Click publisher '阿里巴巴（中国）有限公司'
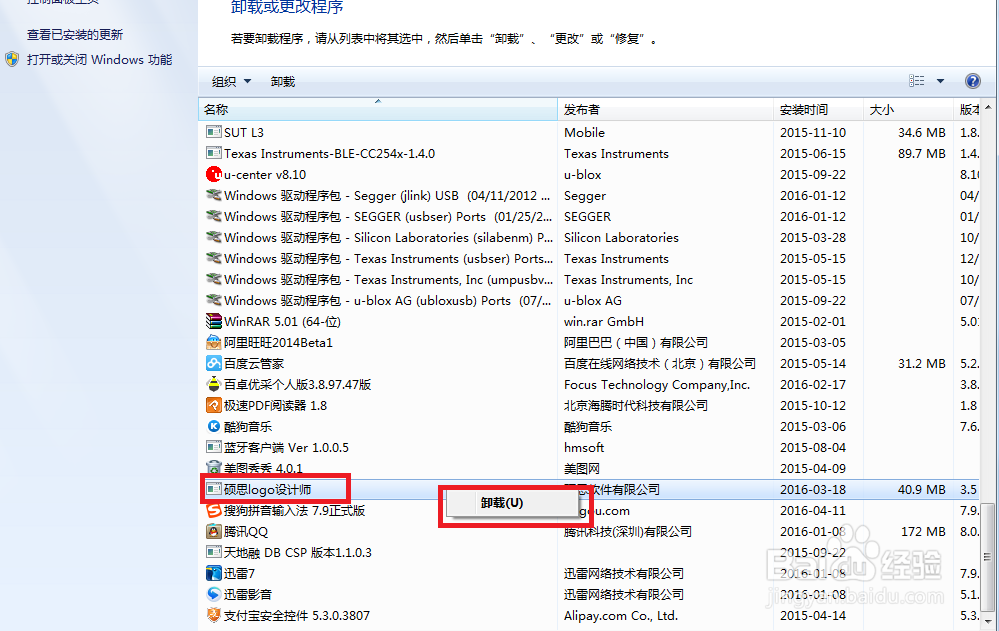The height and width of the screenshot is (631, 999). pyautogui.click(x=636, y=342)
